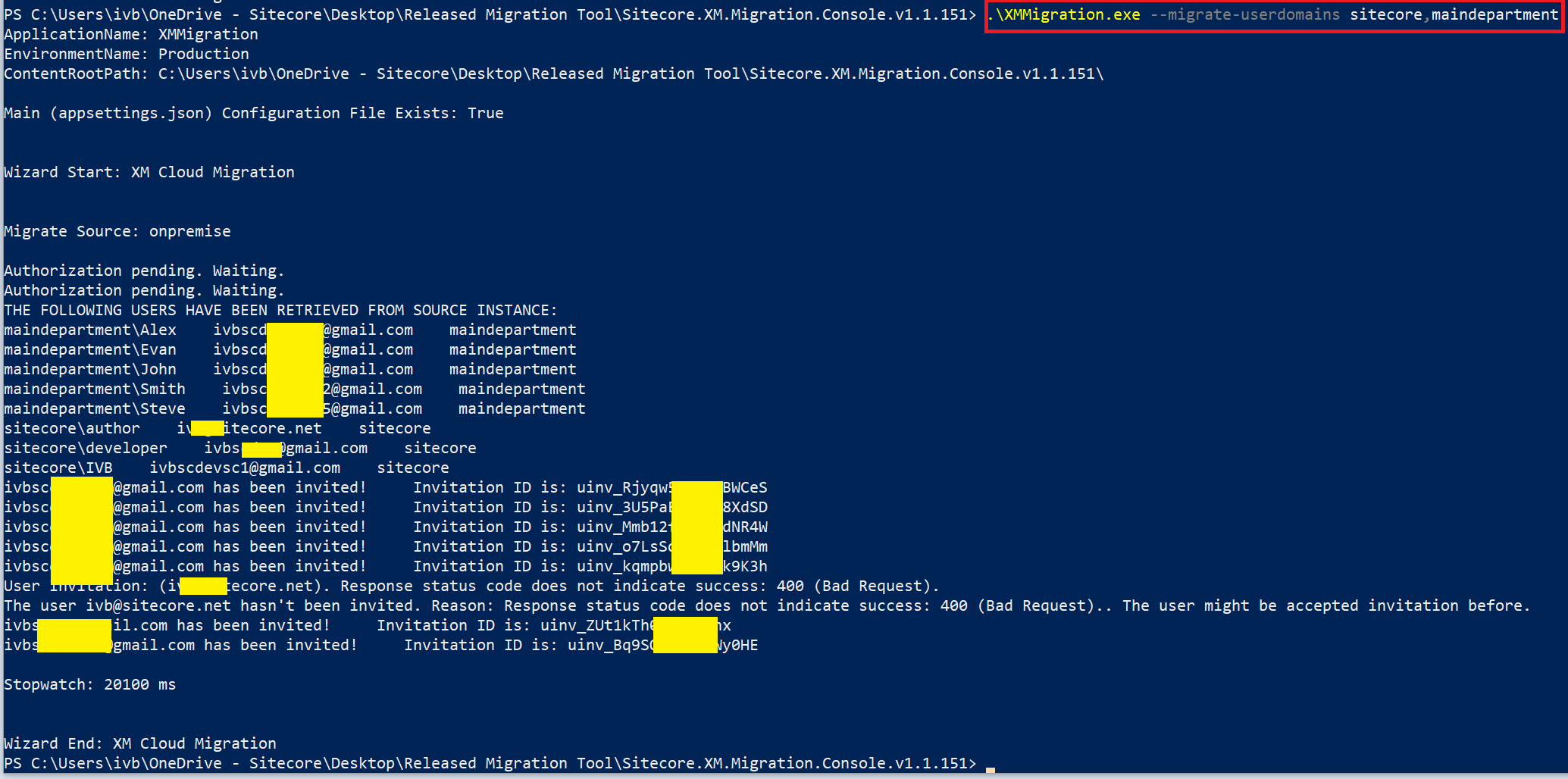Click the Wizard Start: XM Cloud Migration line

(x=149, y=173)
